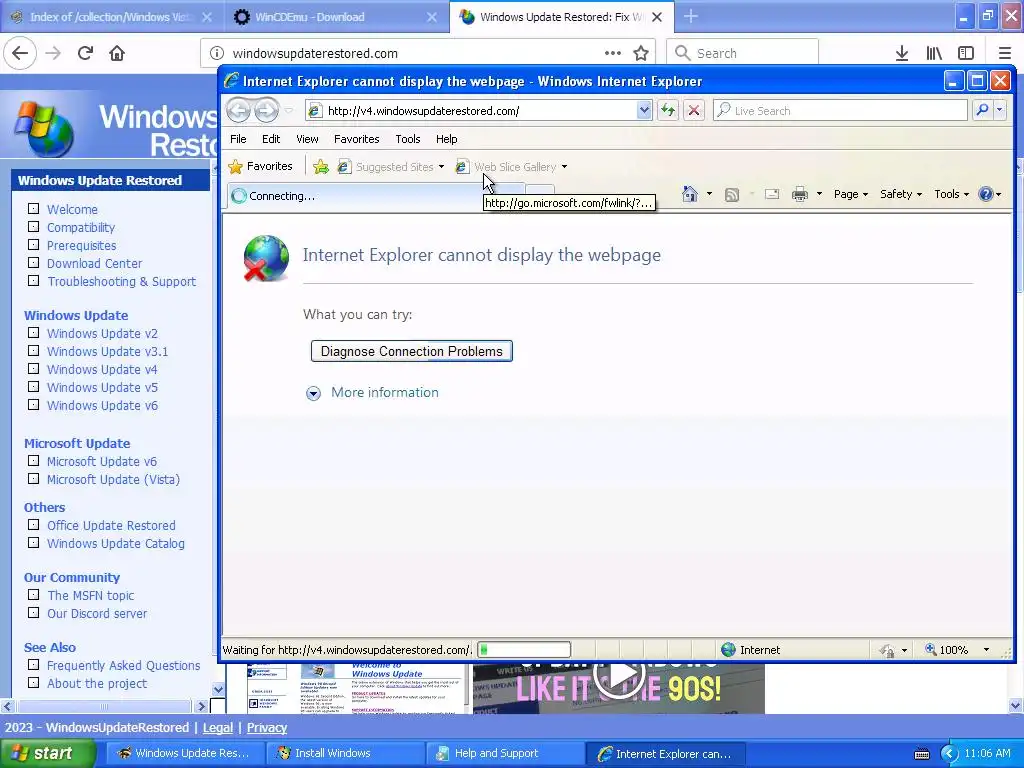Switch to Install Windows taskbar item
Viewport: 1024px width, 768px height.
click(x=345, y=753)
